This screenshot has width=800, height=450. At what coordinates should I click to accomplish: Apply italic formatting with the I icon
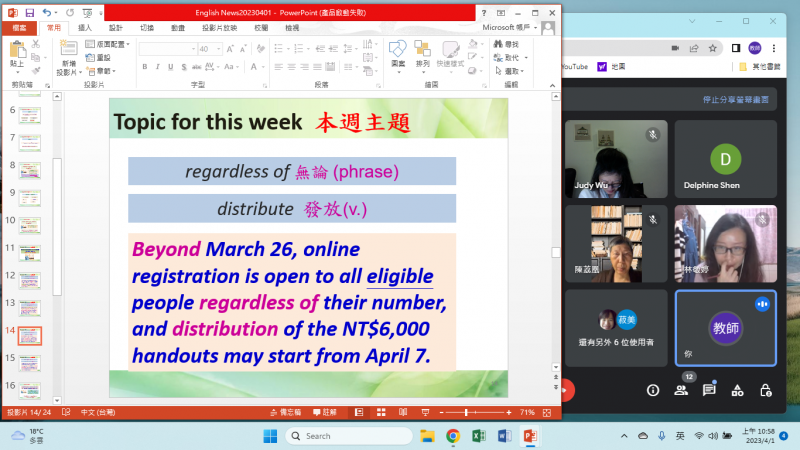[158, 67]
